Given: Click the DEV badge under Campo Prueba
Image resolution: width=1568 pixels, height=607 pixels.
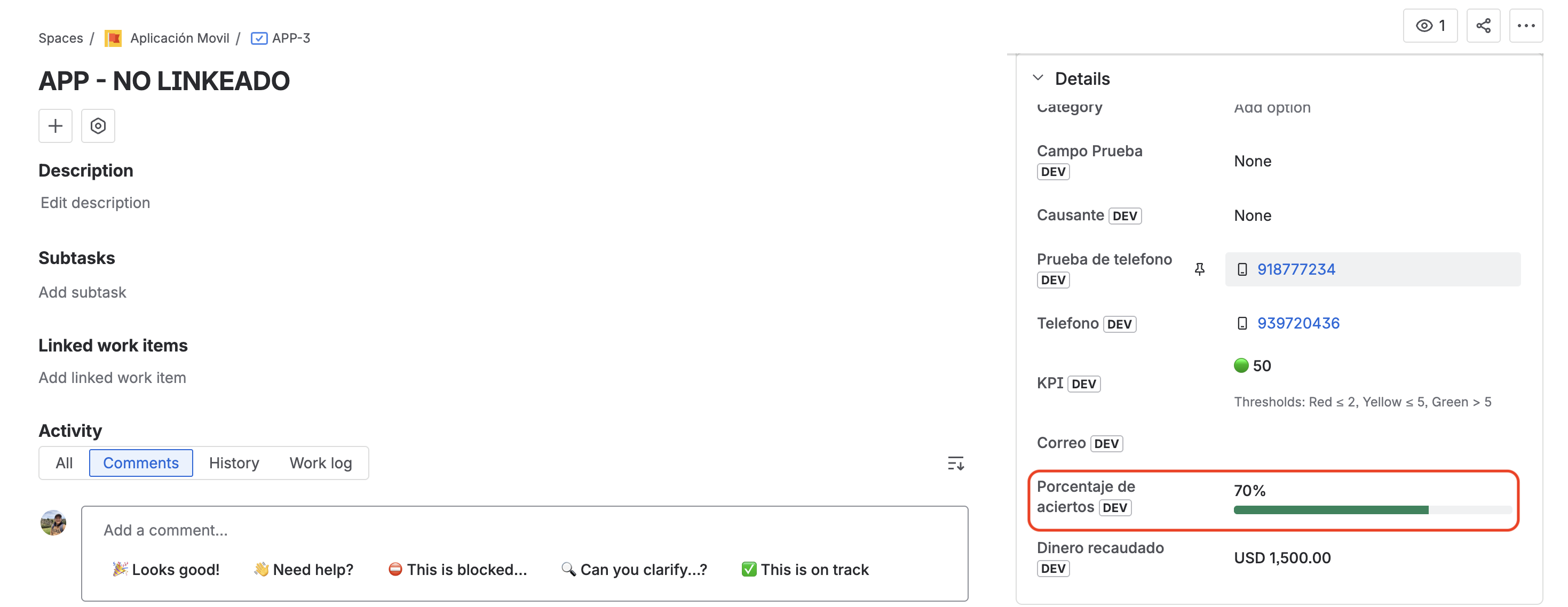Looking at the screenshot, I should point(1053,172).
